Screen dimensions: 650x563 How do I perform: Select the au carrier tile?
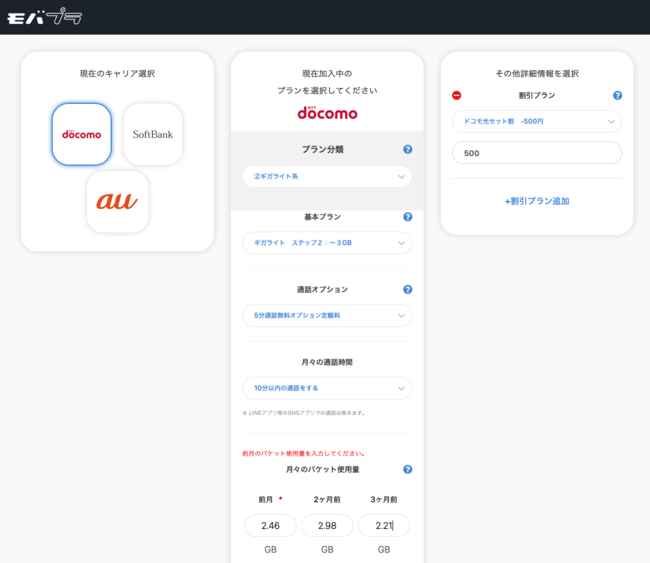pos(117,201)
